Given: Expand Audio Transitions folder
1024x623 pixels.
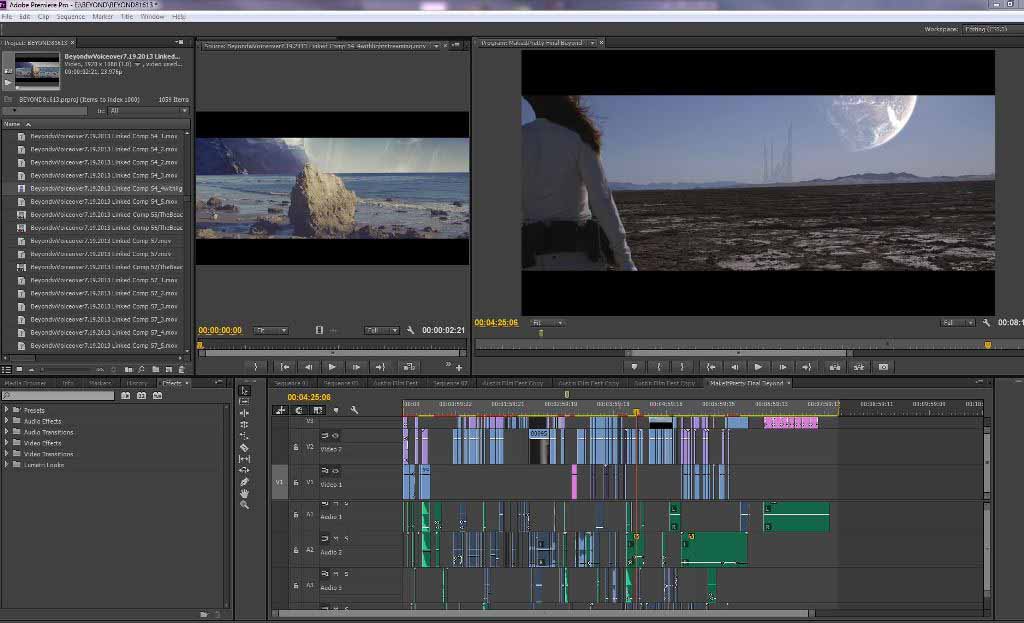Looking at the screenshot, I should pyautogui.click(x=7, y=432).
